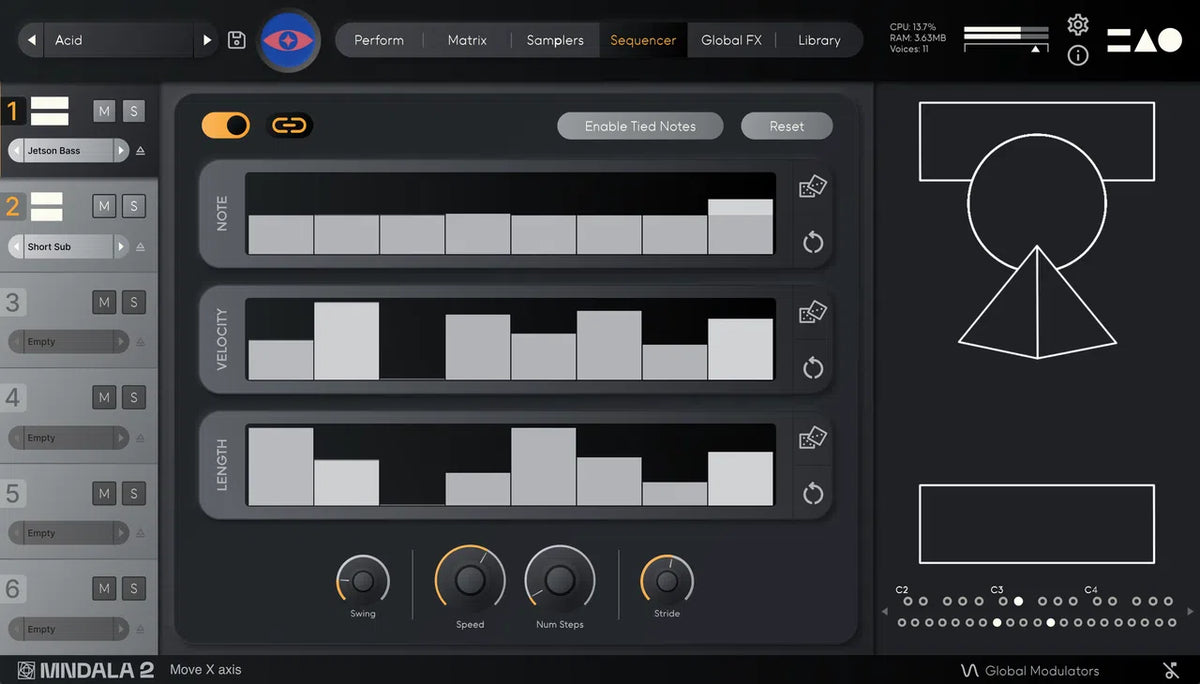This screenshot has height=684, width=1200.
Task: Randomize the LENGTH lane with dice icon
Action: tap(812, 439)
